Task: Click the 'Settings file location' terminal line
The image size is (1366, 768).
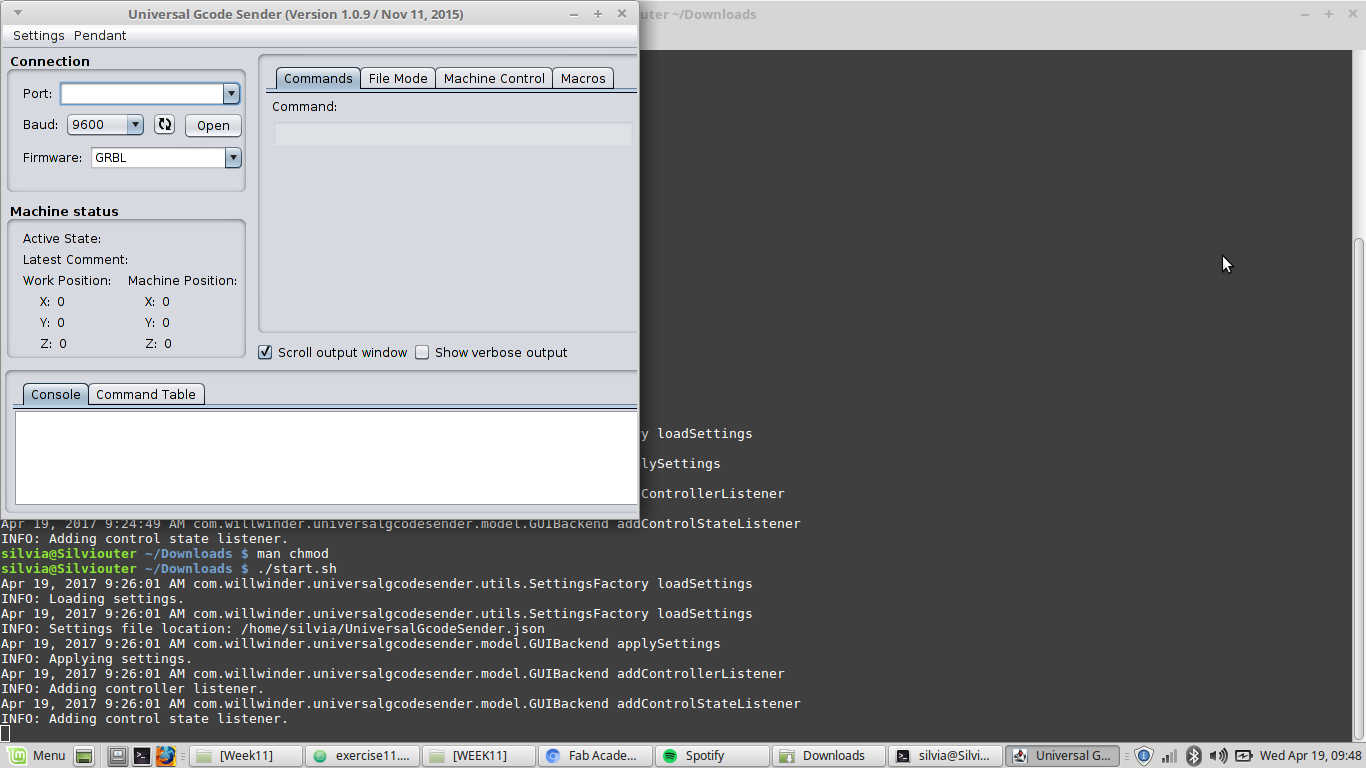Action: [273, 628]
